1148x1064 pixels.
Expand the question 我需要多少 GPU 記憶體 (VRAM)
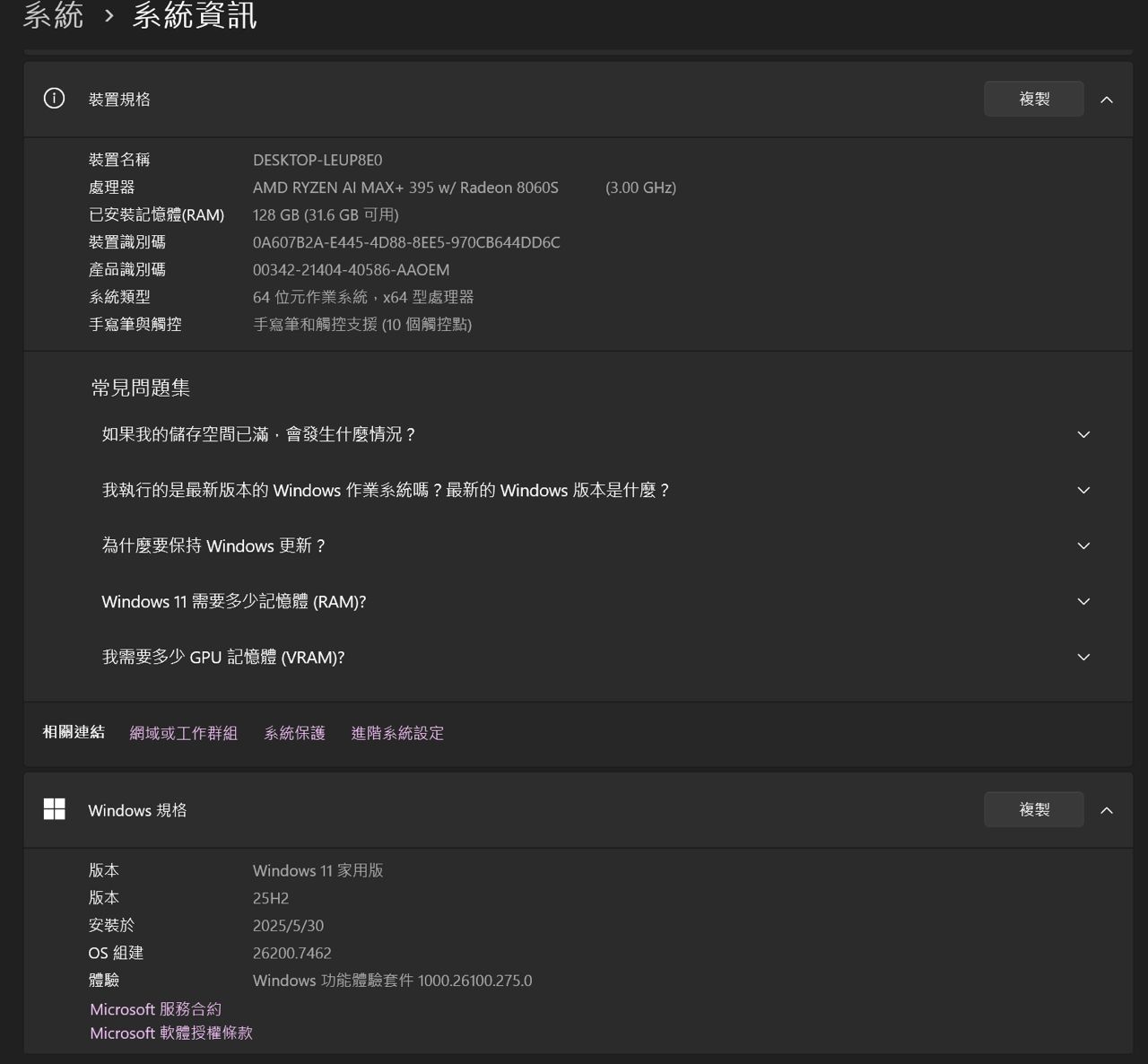1083,658
